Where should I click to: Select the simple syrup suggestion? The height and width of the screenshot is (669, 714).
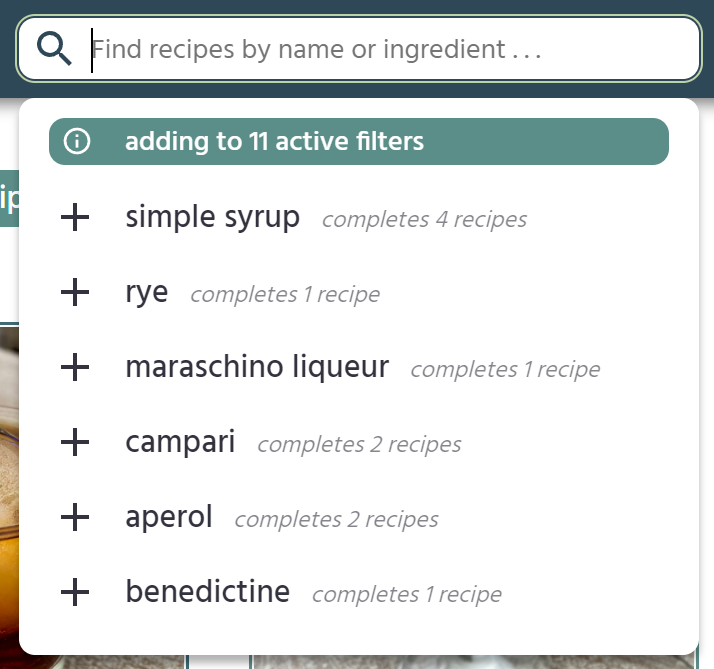pyautogui.click(x=212, y=218)
